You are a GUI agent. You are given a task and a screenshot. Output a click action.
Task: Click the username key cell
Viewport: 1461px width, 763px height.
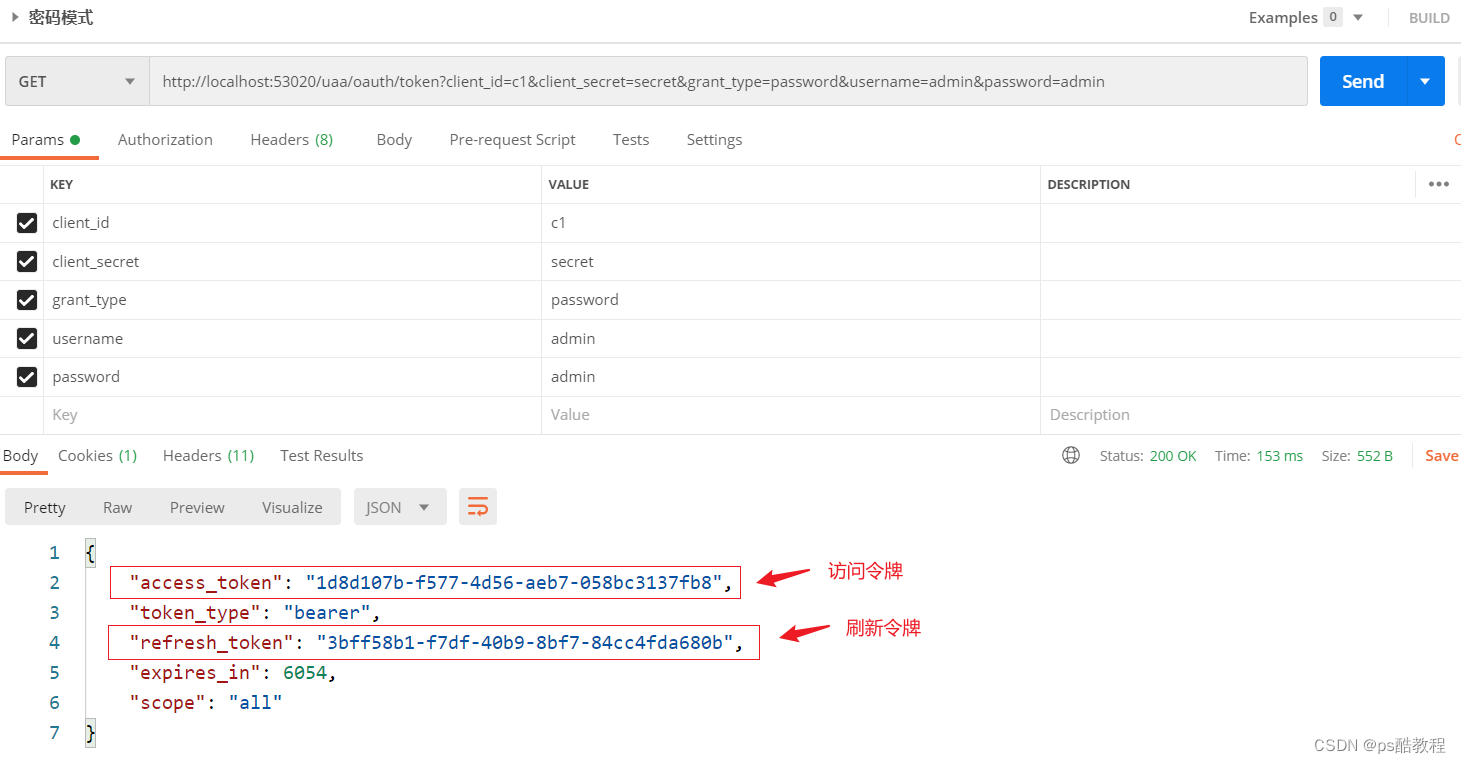[x=293, y=339]
